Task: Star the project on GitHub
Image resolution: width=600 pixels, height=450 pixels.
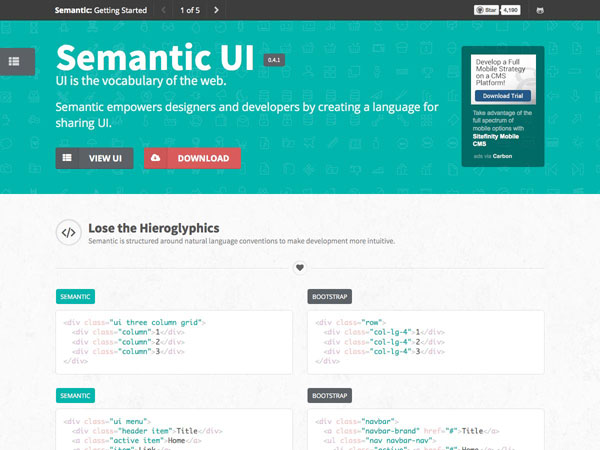Action: [486, 10]
